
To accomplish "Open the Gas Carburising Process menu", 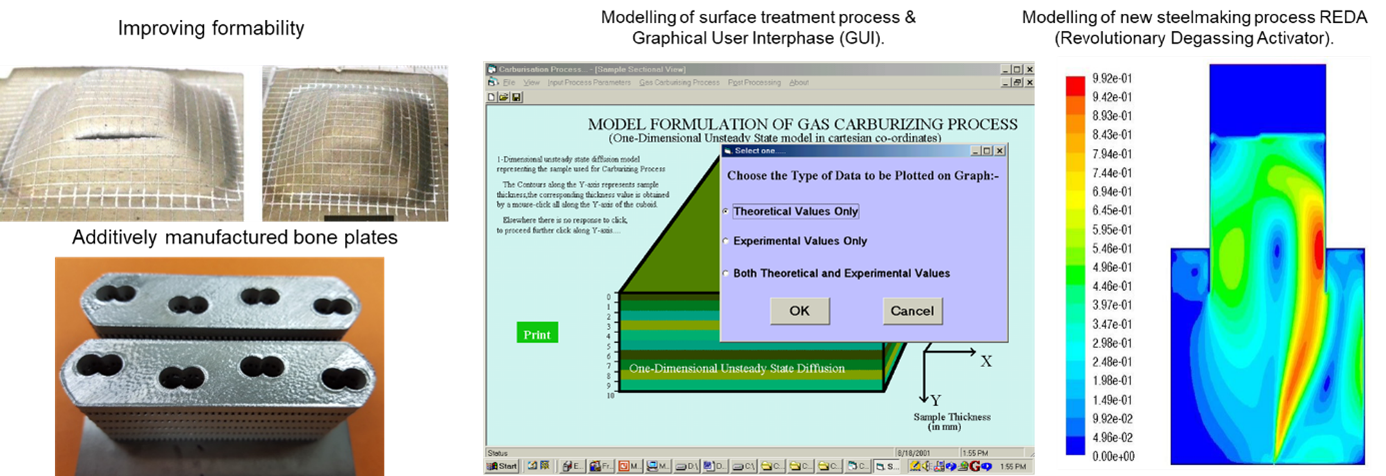I will click(679, 82).
